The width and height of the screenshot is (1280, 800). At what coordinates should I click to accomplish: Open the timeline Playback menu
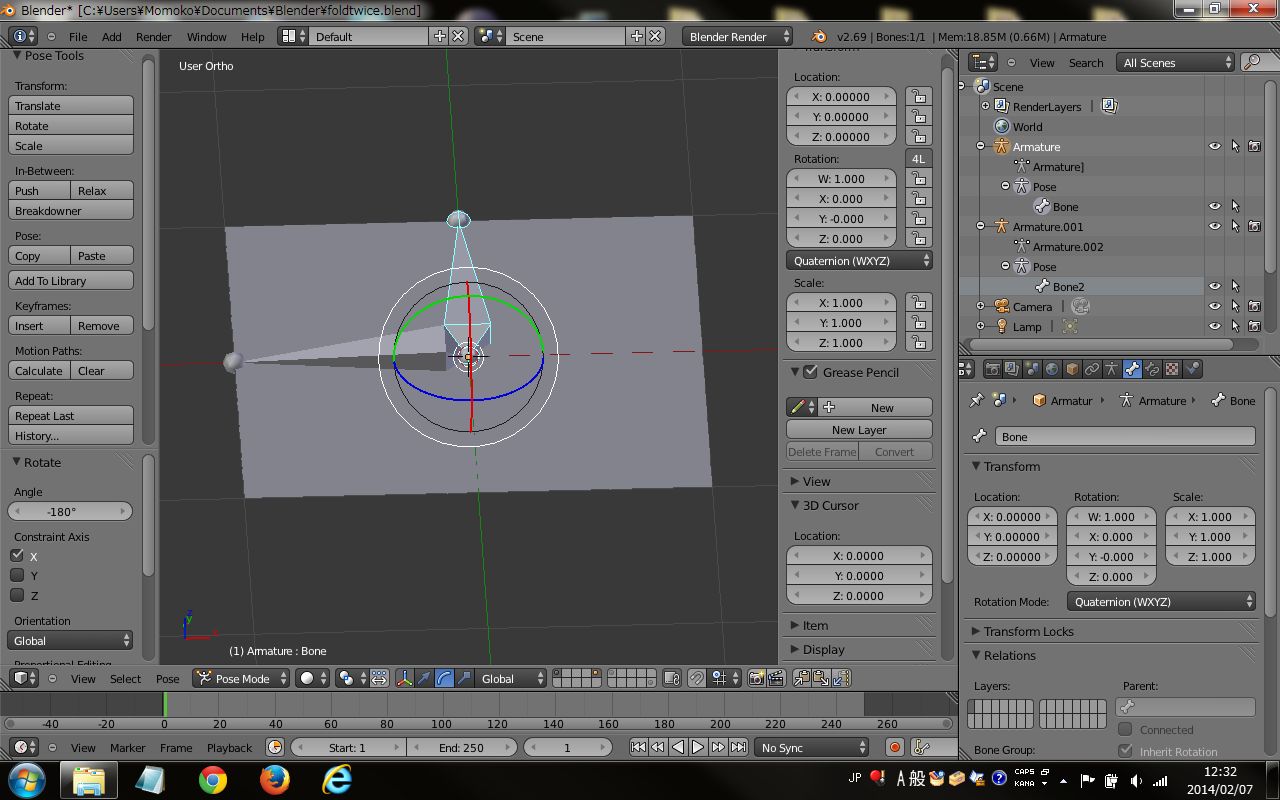(x=229, y=747)
